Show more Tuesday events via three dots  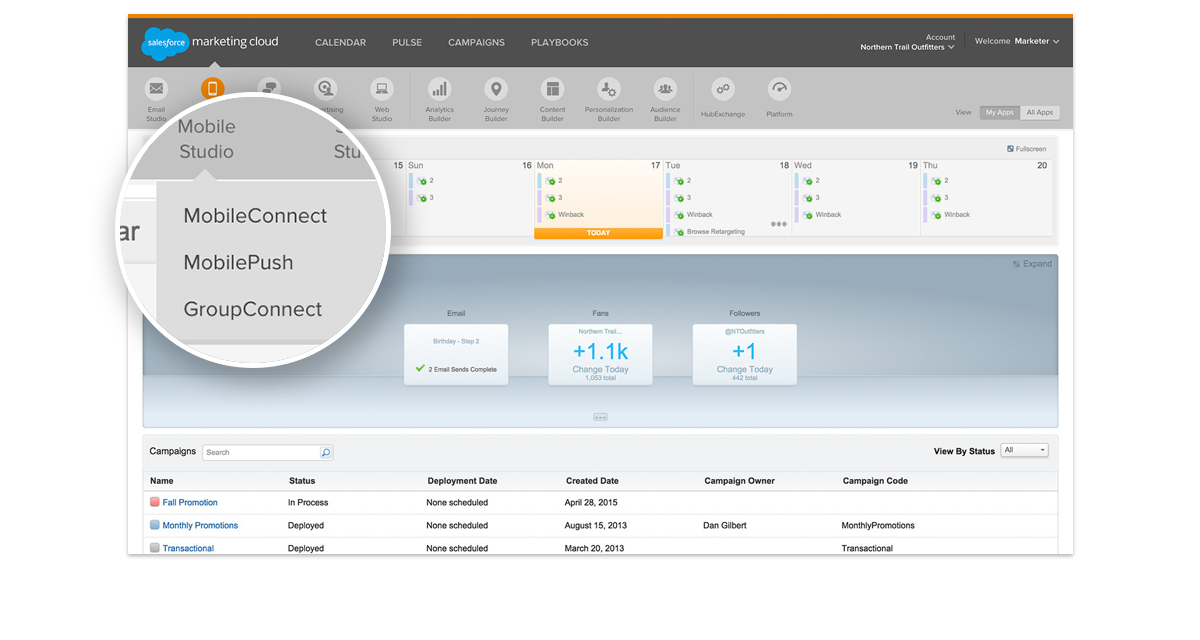(779, 224)
